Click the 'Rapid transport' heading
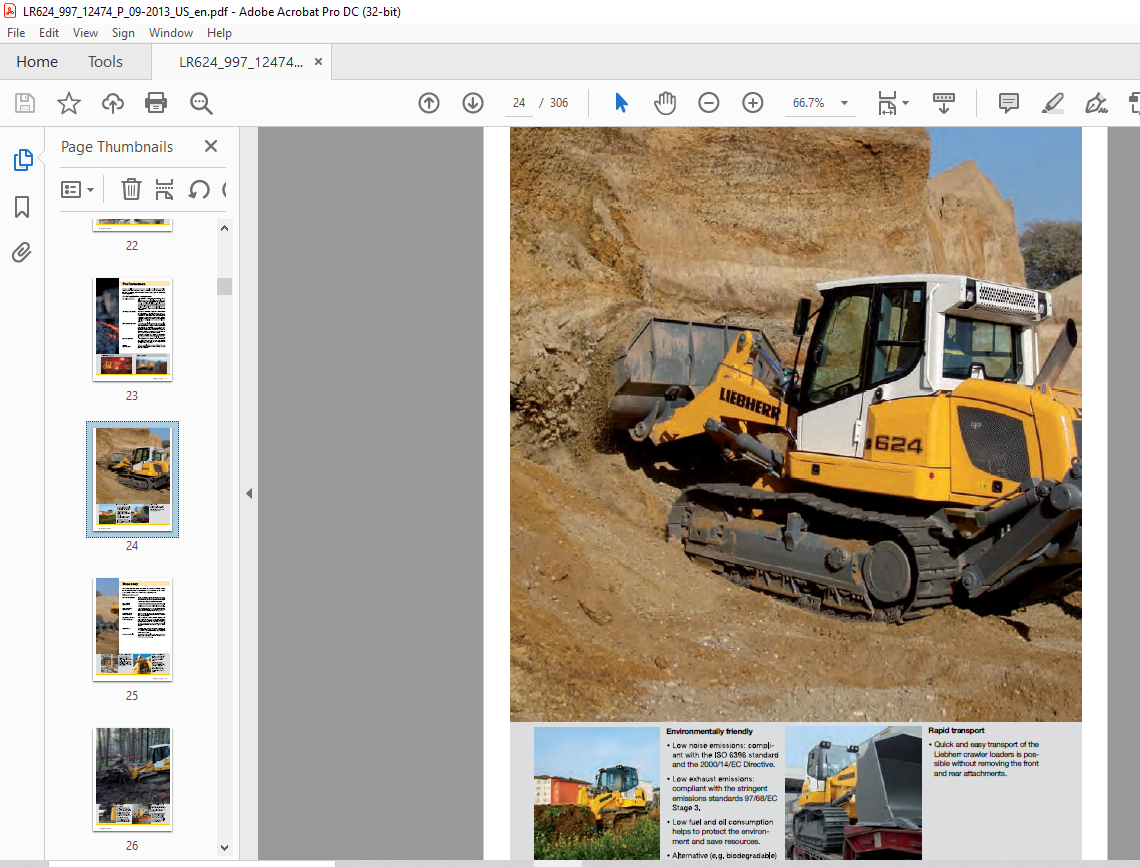The width and height of the screenshot is (1140, 867). (x=956, y=730)
